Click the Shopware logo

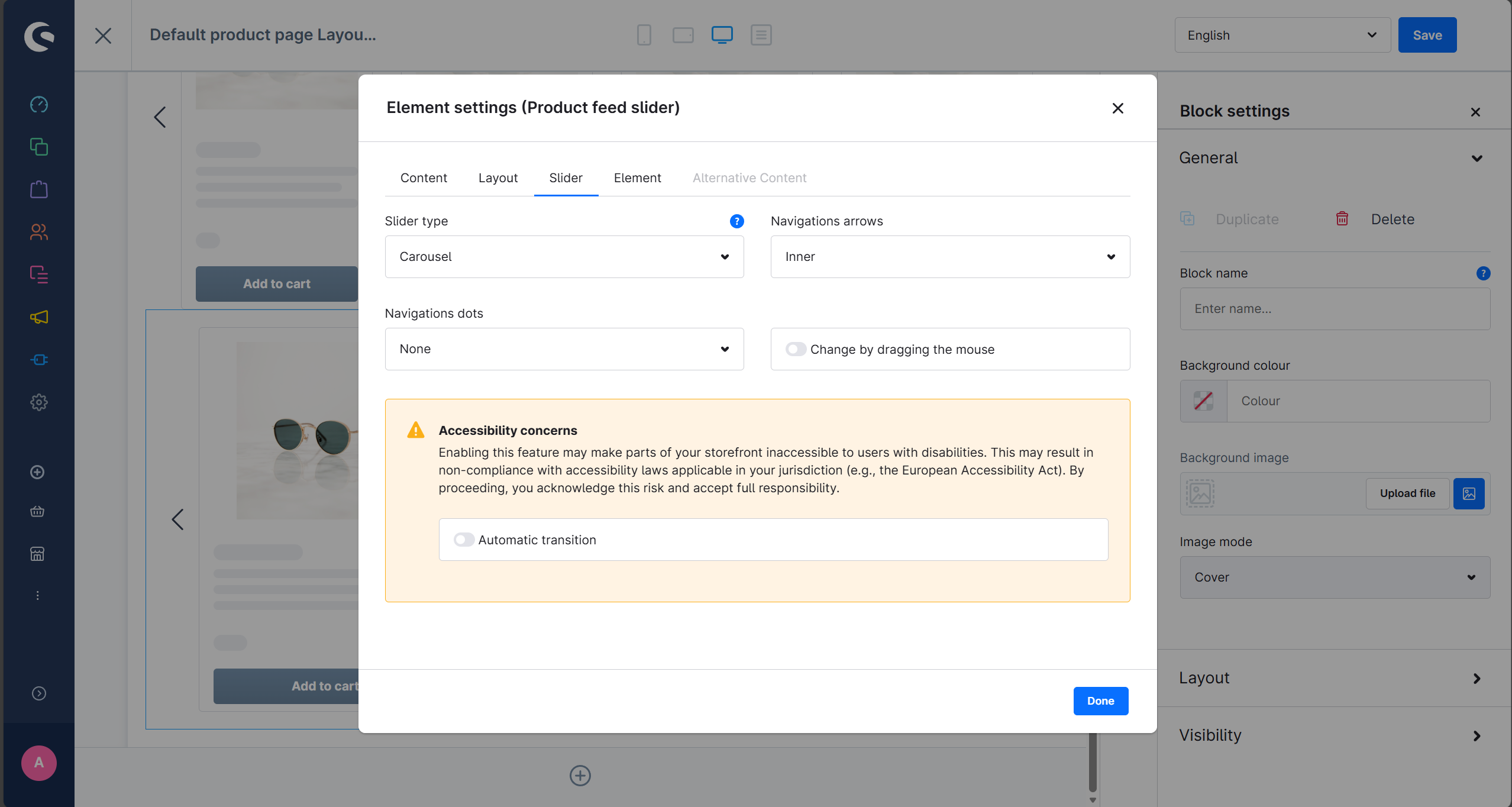[x=39, y=36]
